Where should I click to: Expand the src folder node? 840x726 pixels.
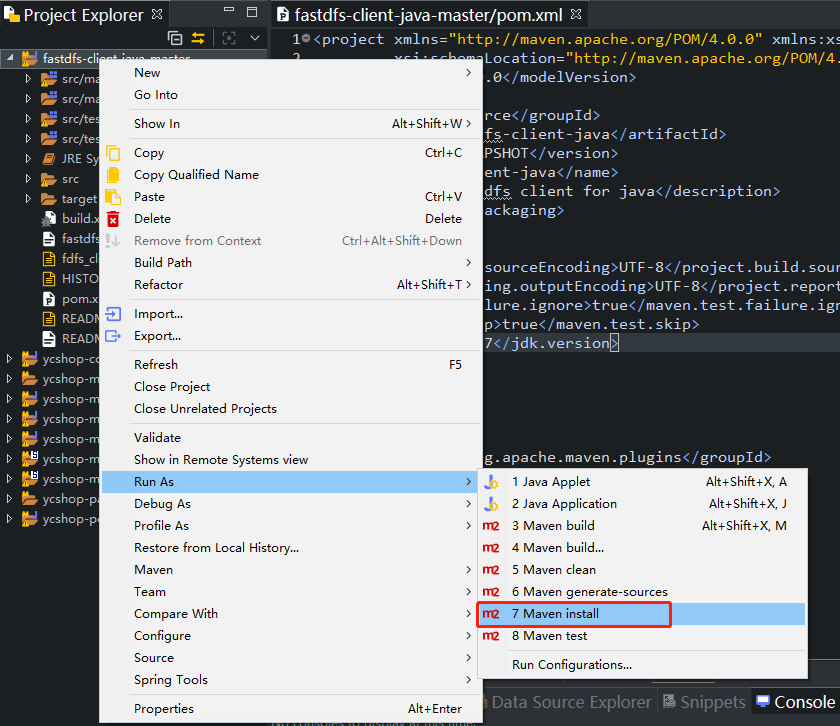(28, 178)
